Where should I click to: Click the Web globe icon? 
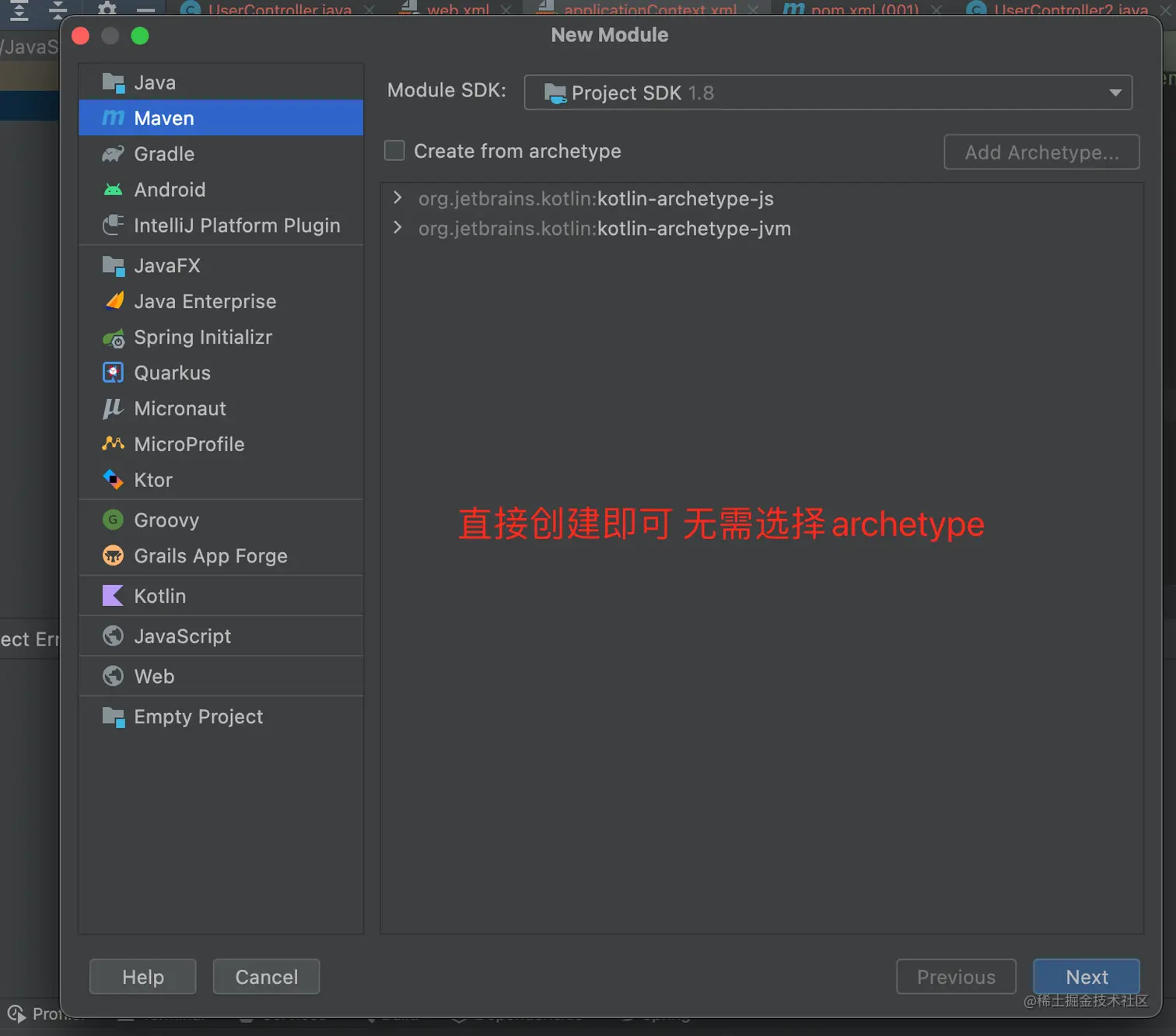click(114, 676)
